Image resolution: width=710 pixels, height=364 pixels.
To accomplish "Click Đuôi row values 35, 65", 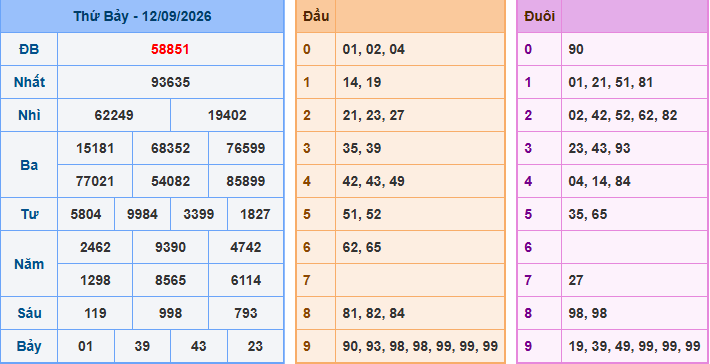I will click(x=587, y=214).
